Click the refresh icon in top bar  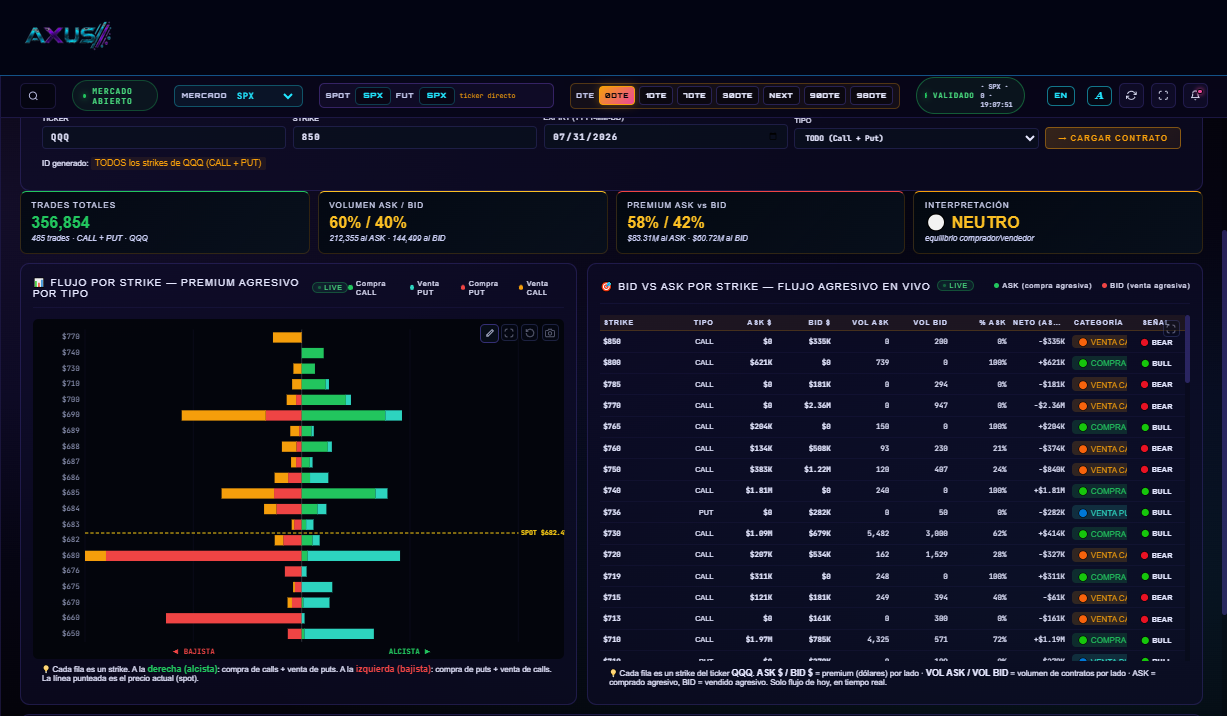1131,96
